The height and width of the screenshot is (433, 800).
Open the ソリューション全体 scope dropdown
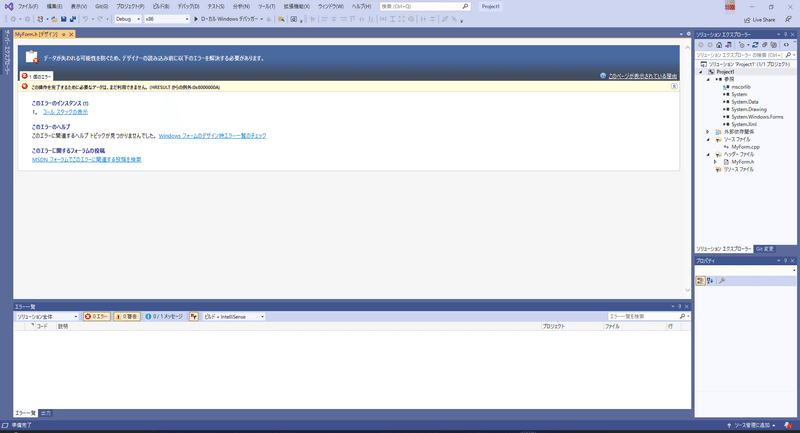point(47,317)
